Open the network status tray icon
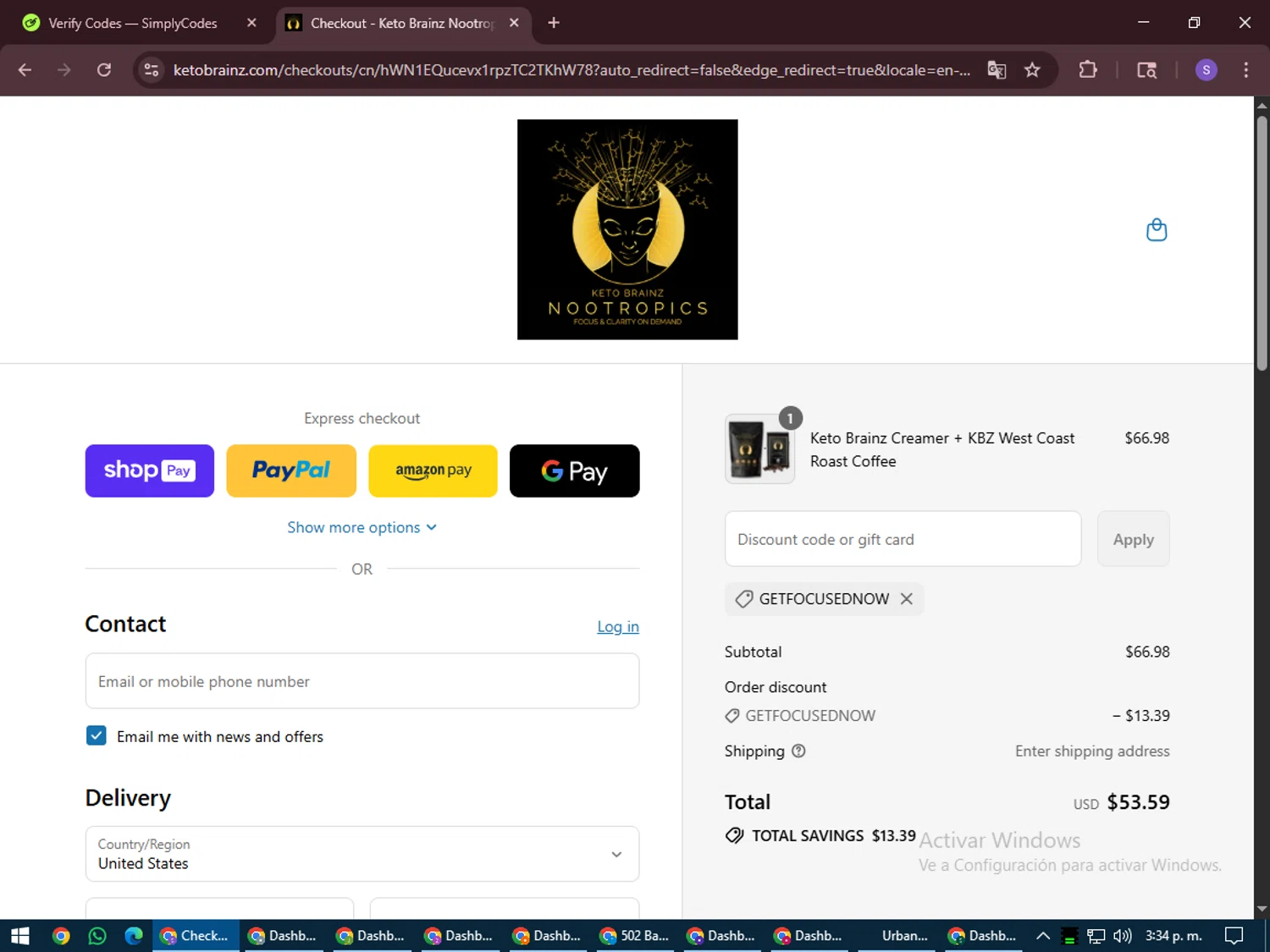Viewport: 1270px width, 952px height. (x=1096, y=936)
